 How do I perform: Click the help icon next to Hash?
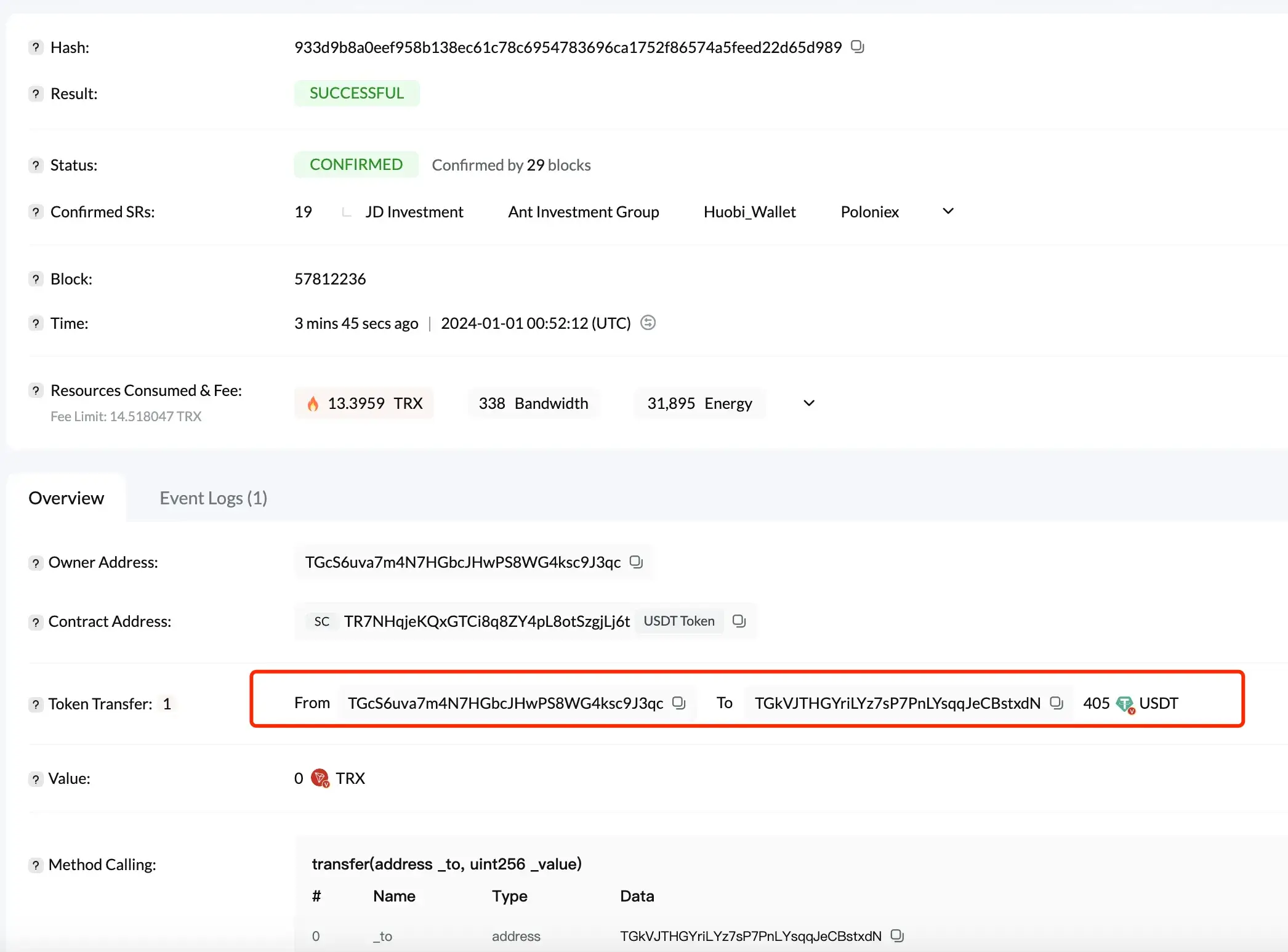tap(36, 47)
